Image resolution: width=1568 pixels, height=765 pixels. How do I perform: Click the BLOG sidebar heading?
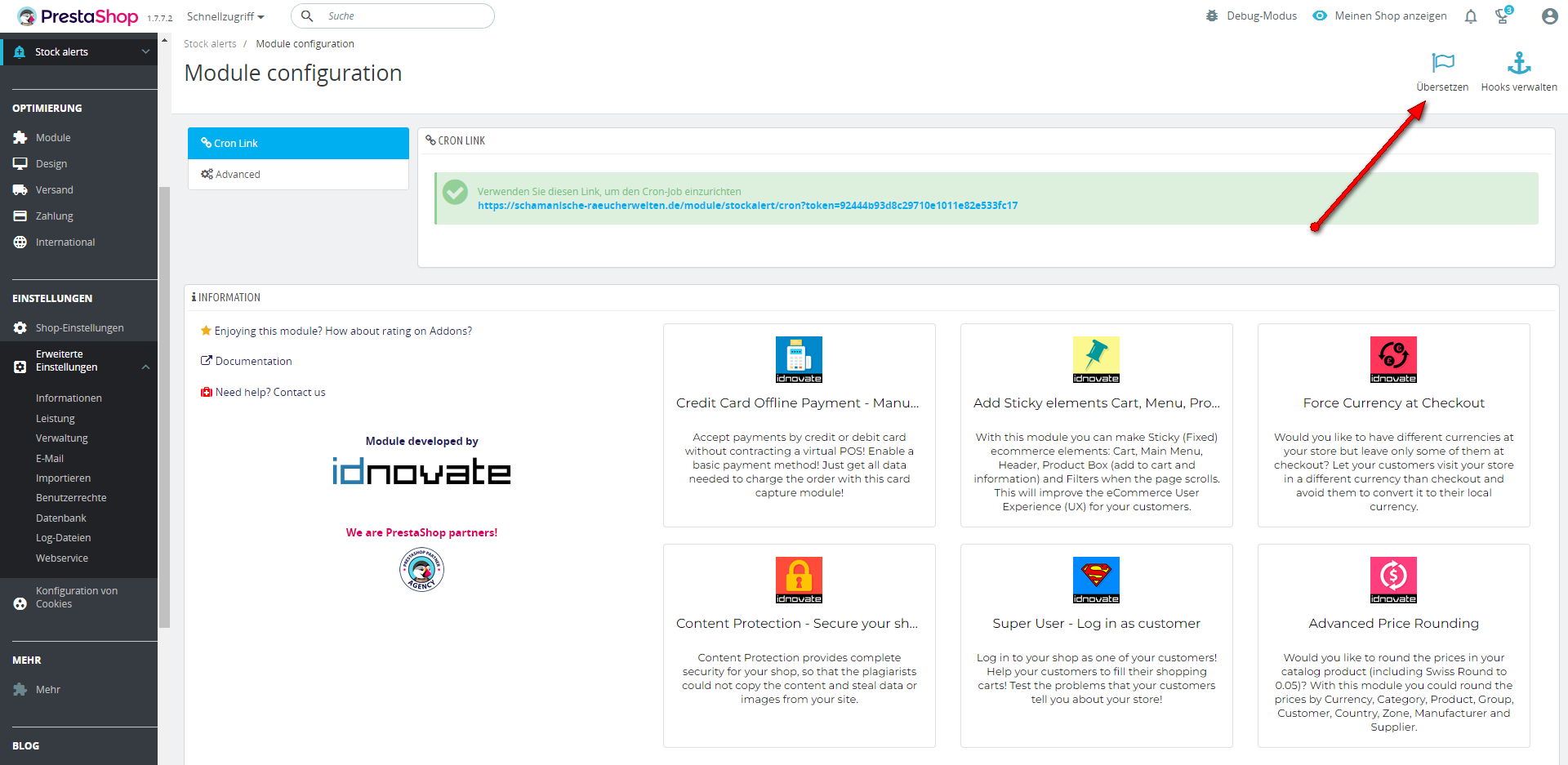click(26, 746)
